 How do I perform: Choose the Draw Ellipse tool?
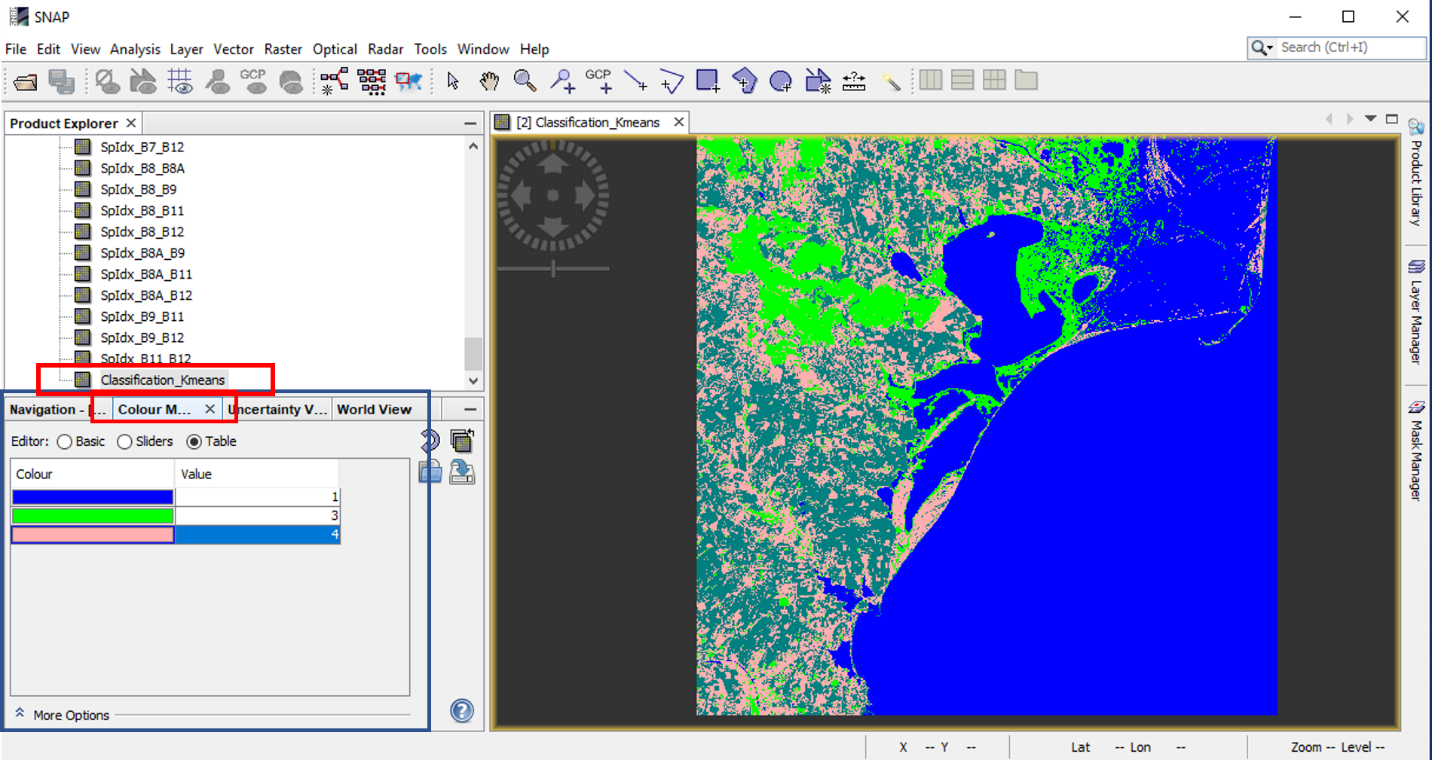click(x=781, y=81)
